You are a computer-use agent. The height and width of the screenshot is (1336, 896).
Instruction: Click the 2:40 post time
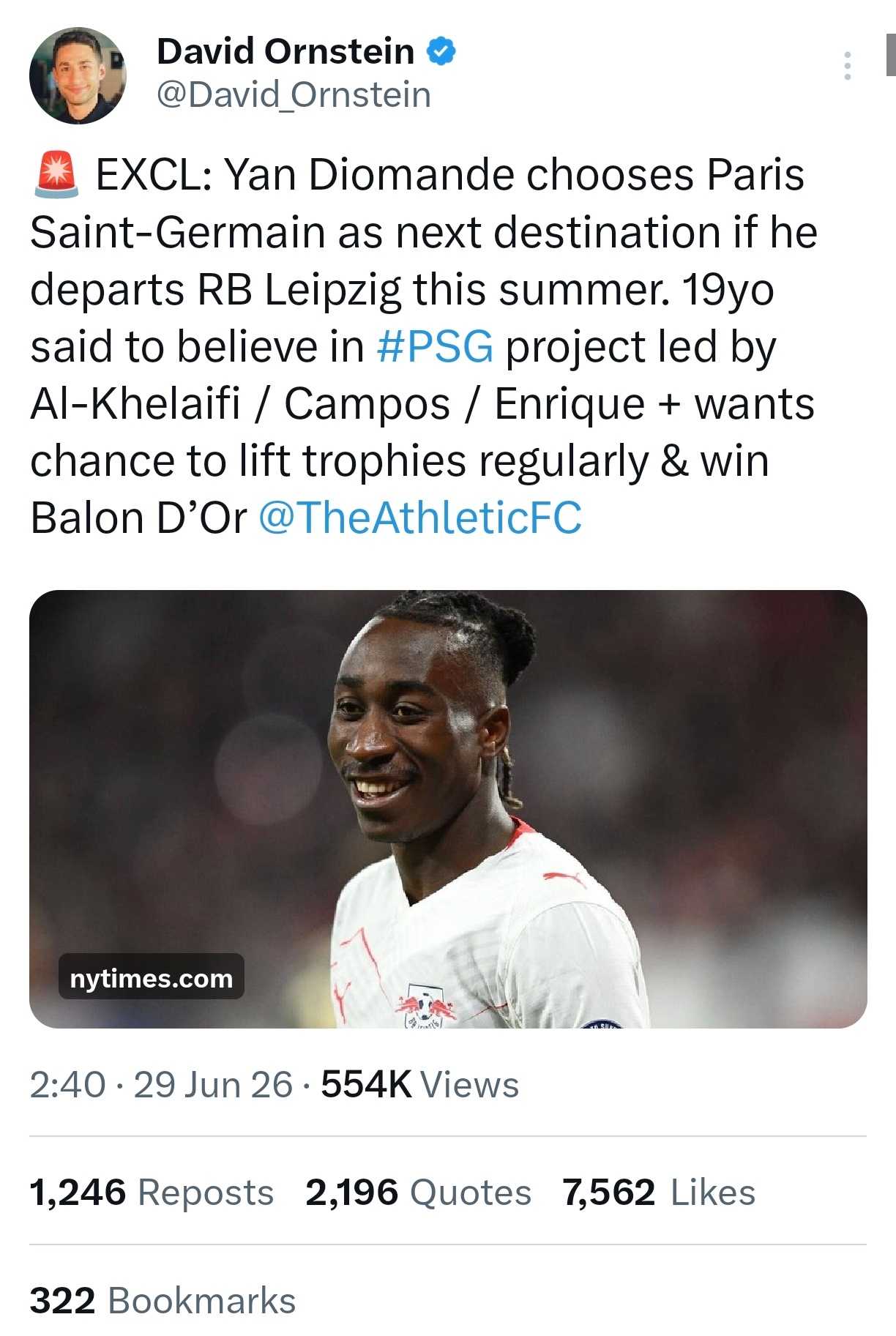coord(67,1084)
